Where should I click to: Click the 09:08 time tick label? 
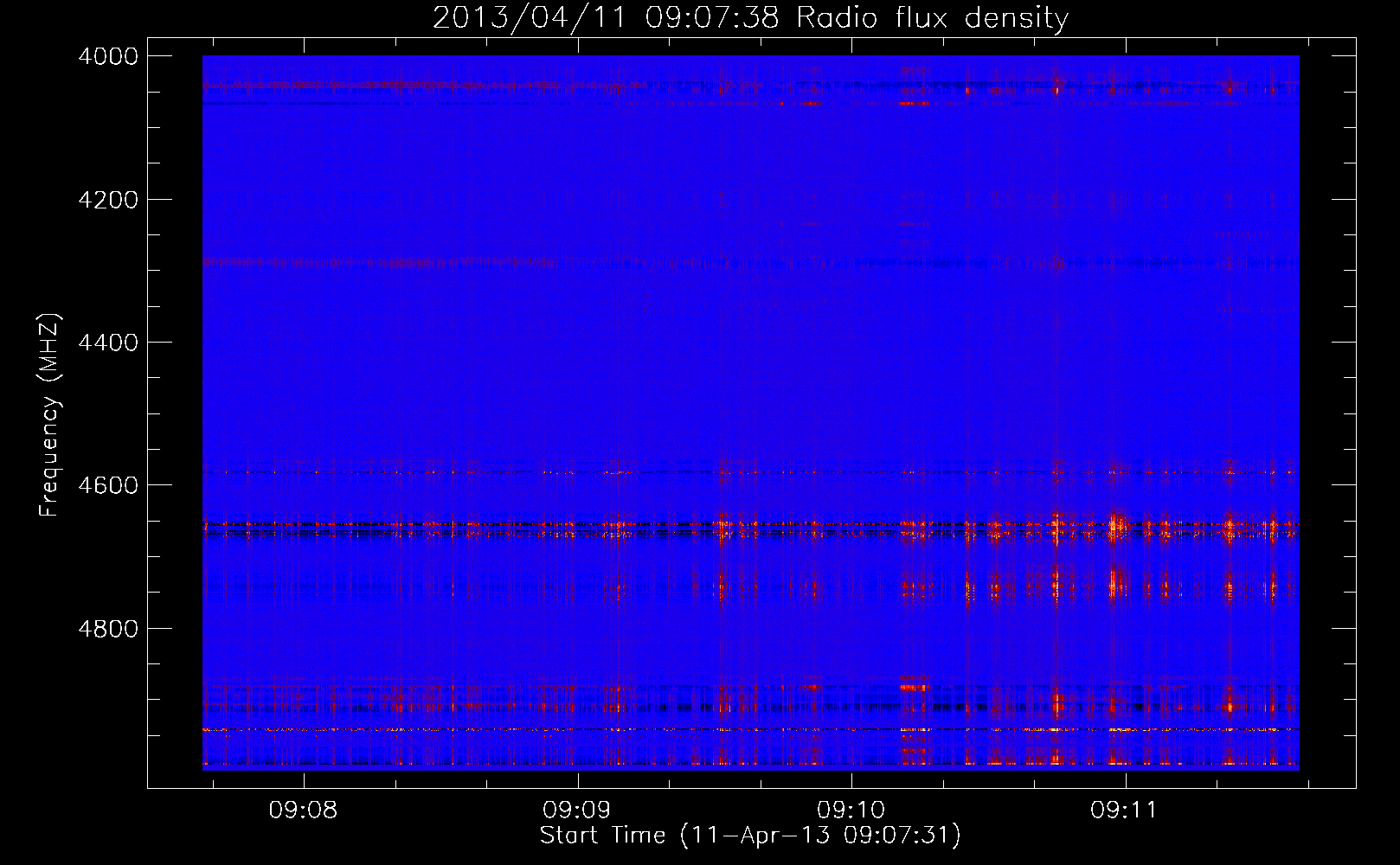303,811
